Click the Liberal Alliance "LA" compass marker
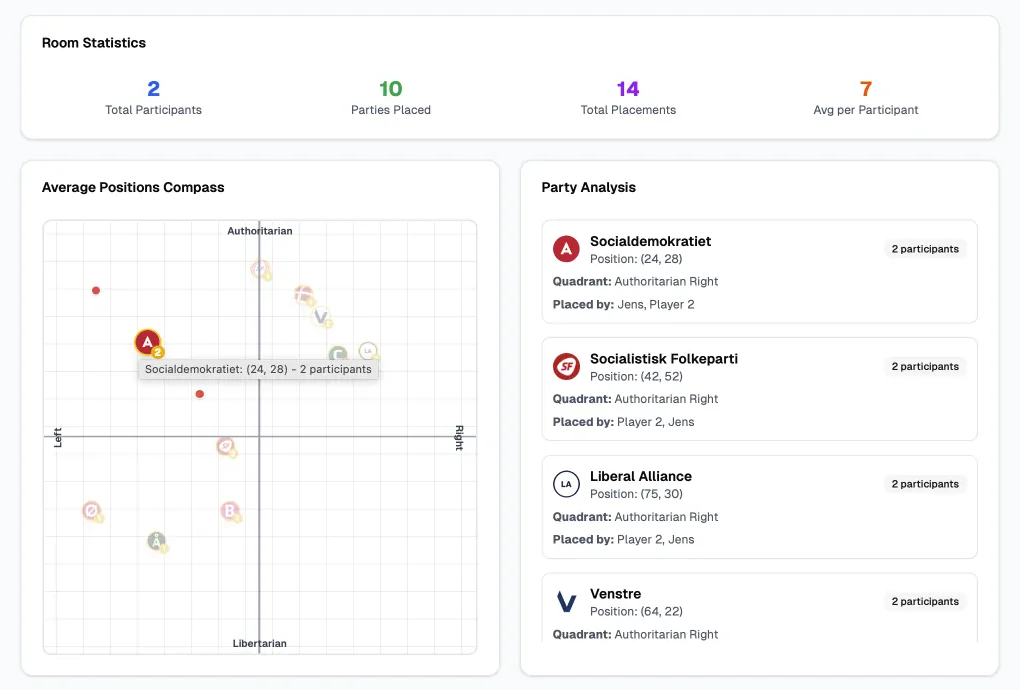1020x690 pixels. pyautogui.click(x=368, y=351)
